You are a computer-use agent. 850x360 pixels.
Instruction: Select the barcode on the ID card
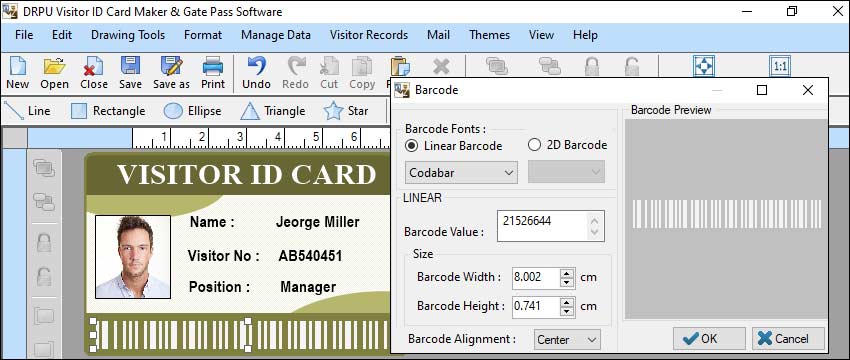(241, 335)
